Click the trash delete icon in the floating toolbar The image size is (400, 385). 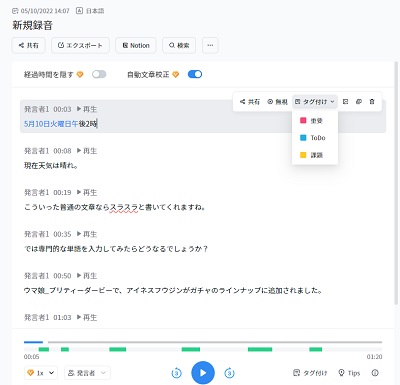point(372,102)
